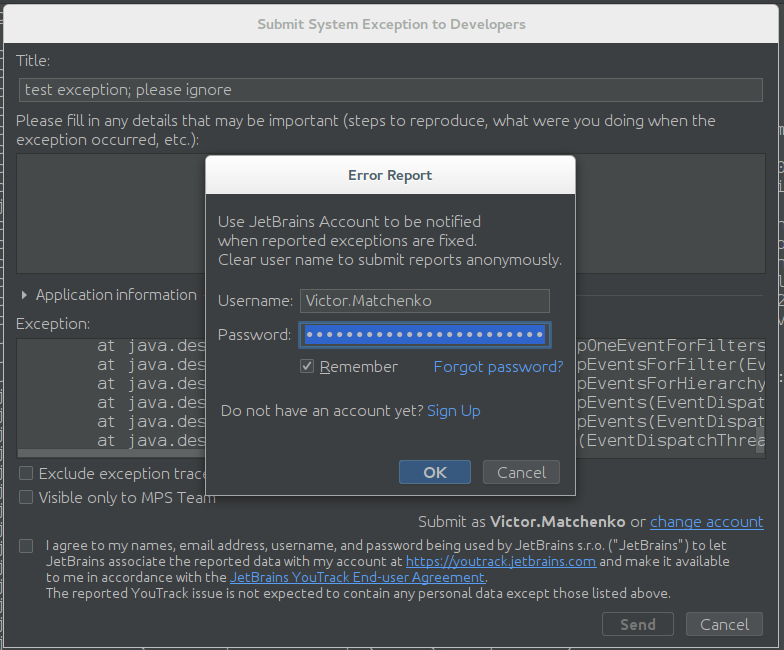Click the exception trace horizontal scrollbar
This screenshot has width=784, height=650.
pos(110,453)
